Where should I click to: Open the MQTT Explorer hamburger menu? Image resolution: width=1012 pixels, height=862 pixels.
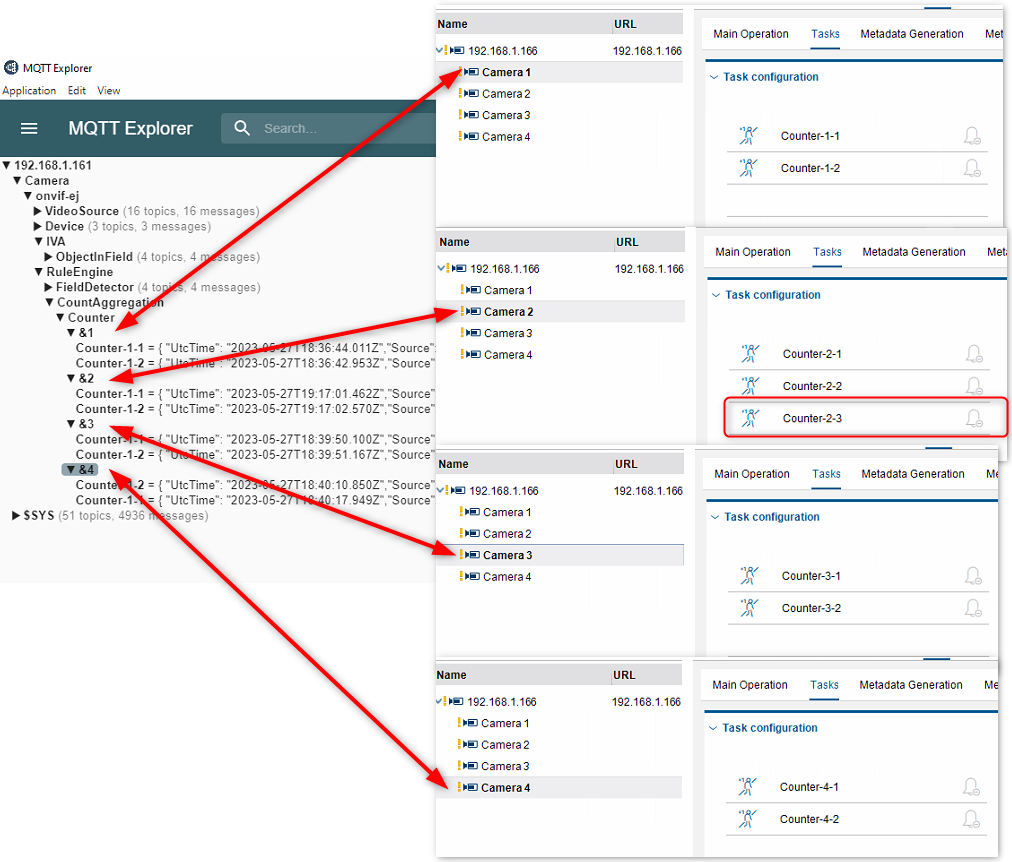[29, 128]
